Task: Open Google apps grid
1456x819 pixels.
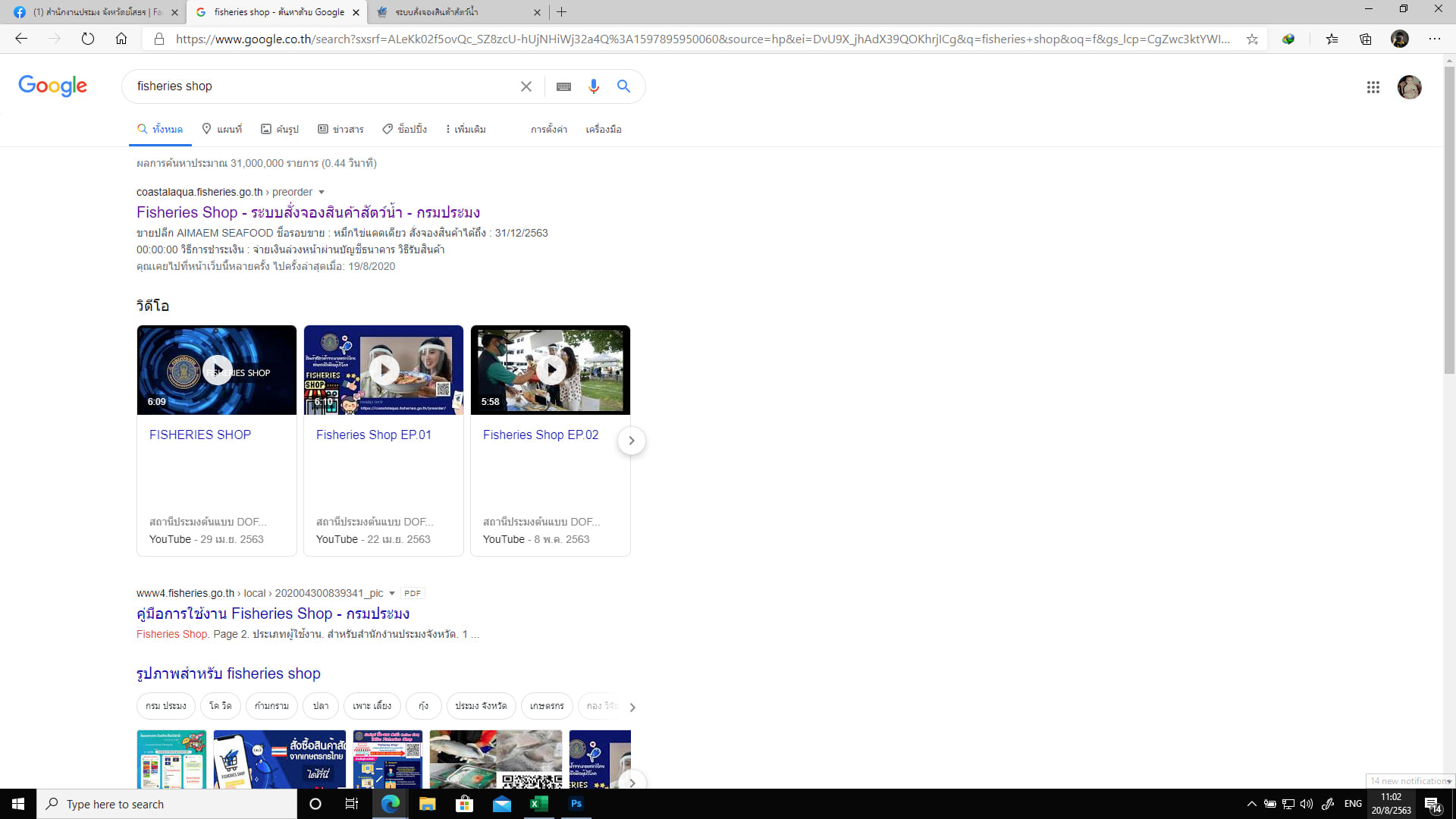Action: click(x=1373, y=87)
